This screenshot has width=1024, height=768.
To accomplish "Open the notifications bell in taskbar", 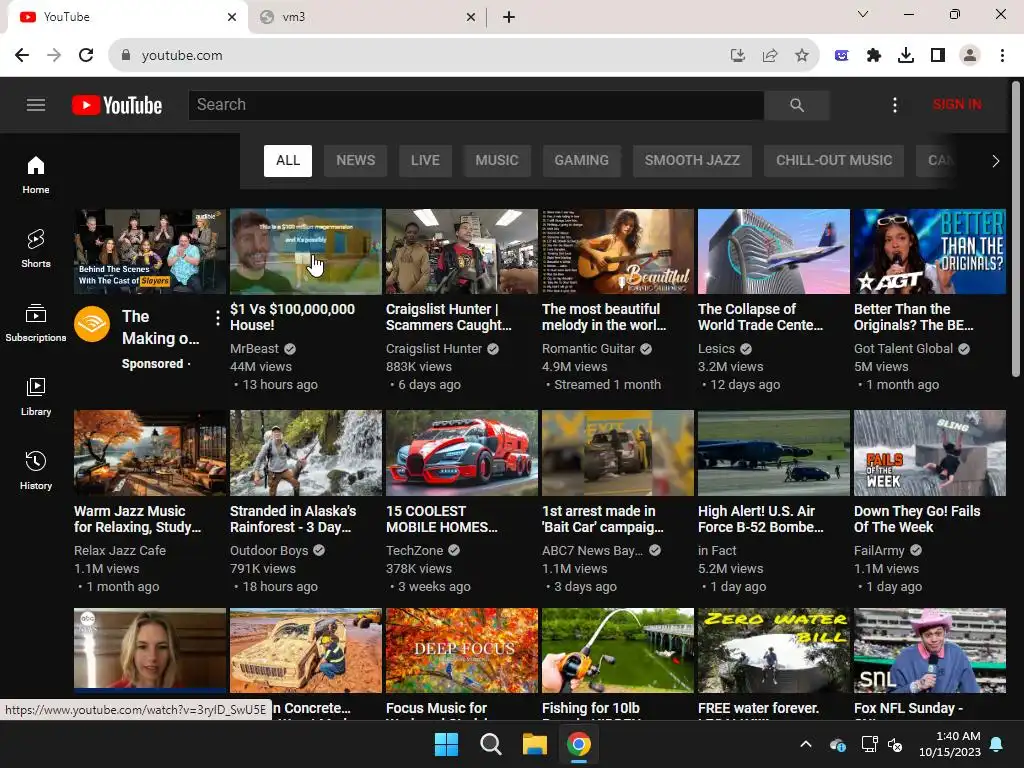I will tap(997, 744).
